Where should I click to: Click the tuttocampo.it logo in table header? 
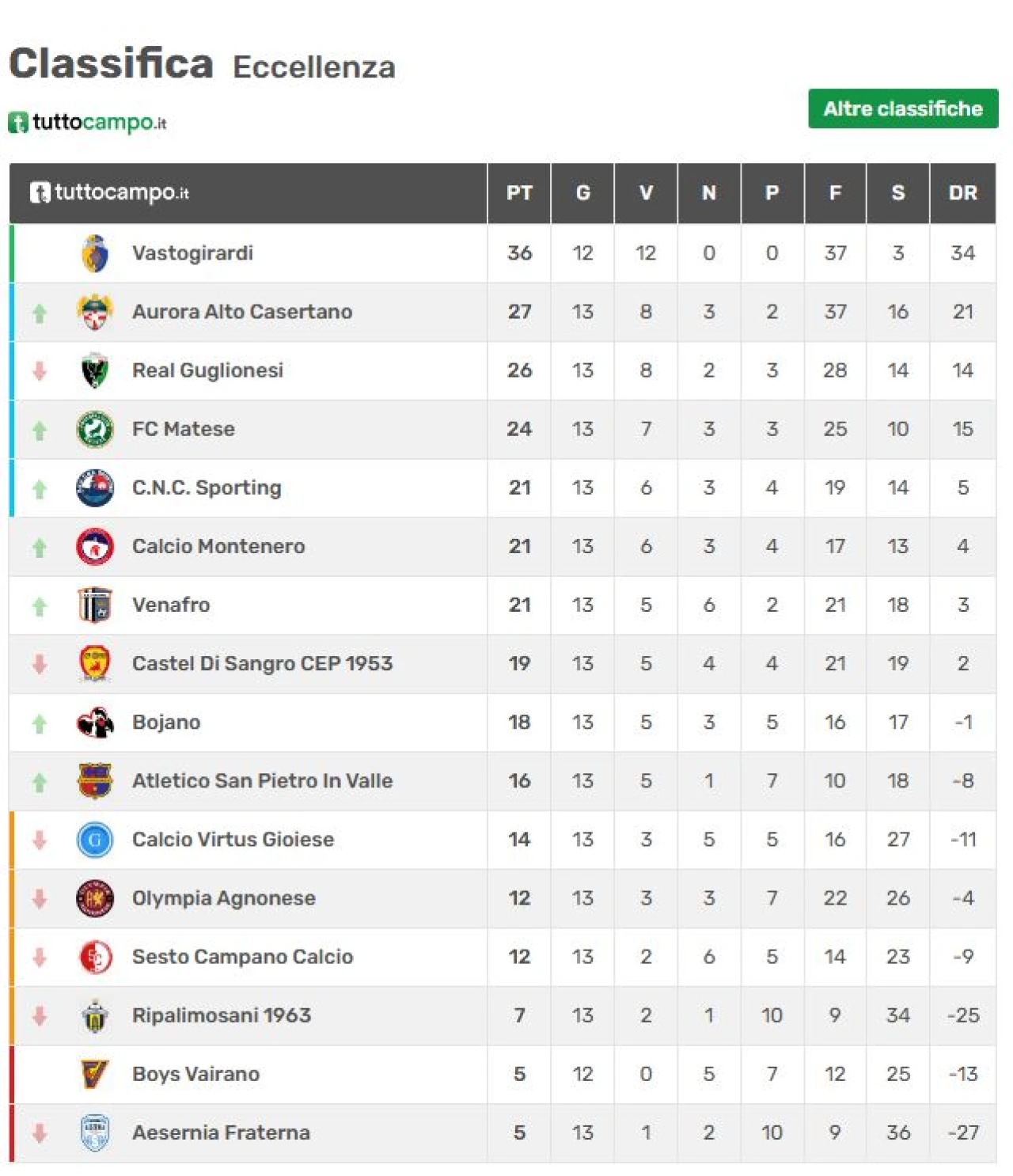(x=109, y=192)
